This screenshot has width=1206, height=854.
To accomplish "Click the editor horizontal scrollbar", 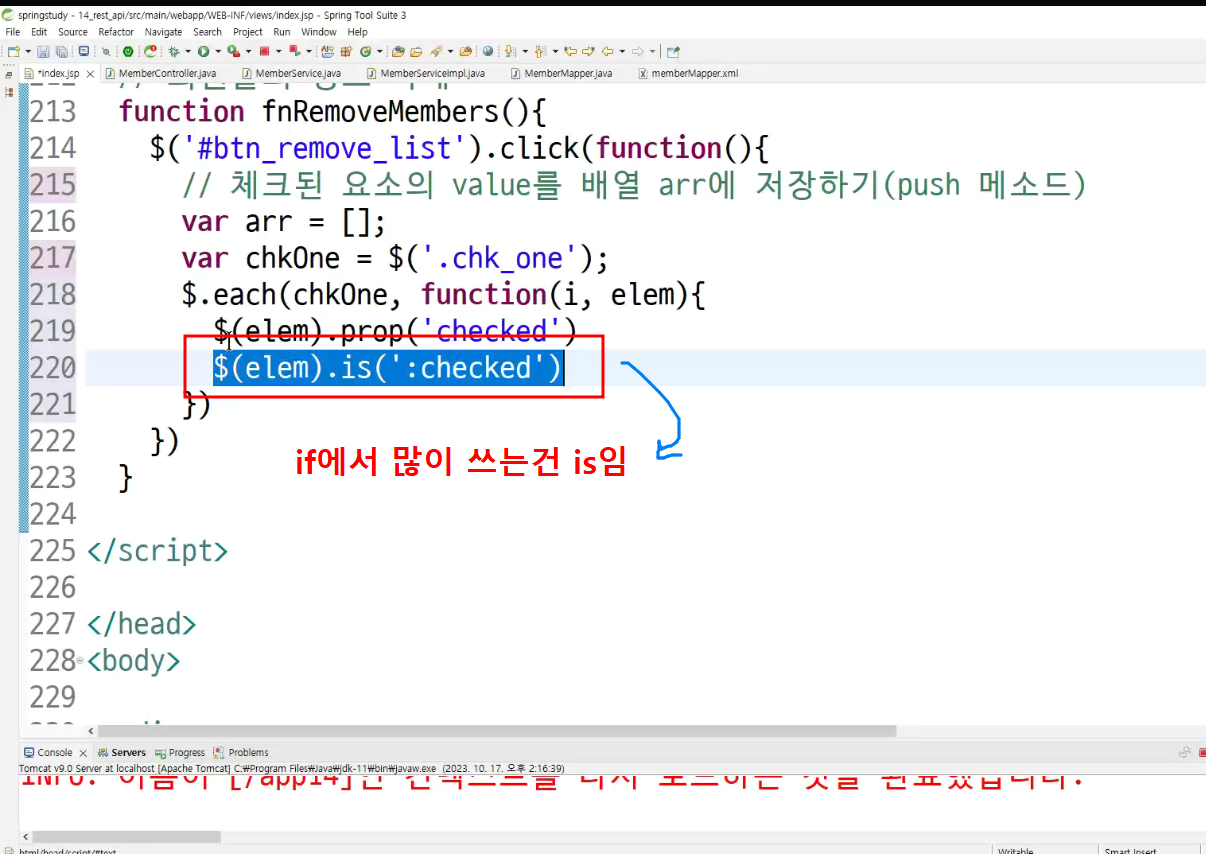I will [x=497, y=731].
